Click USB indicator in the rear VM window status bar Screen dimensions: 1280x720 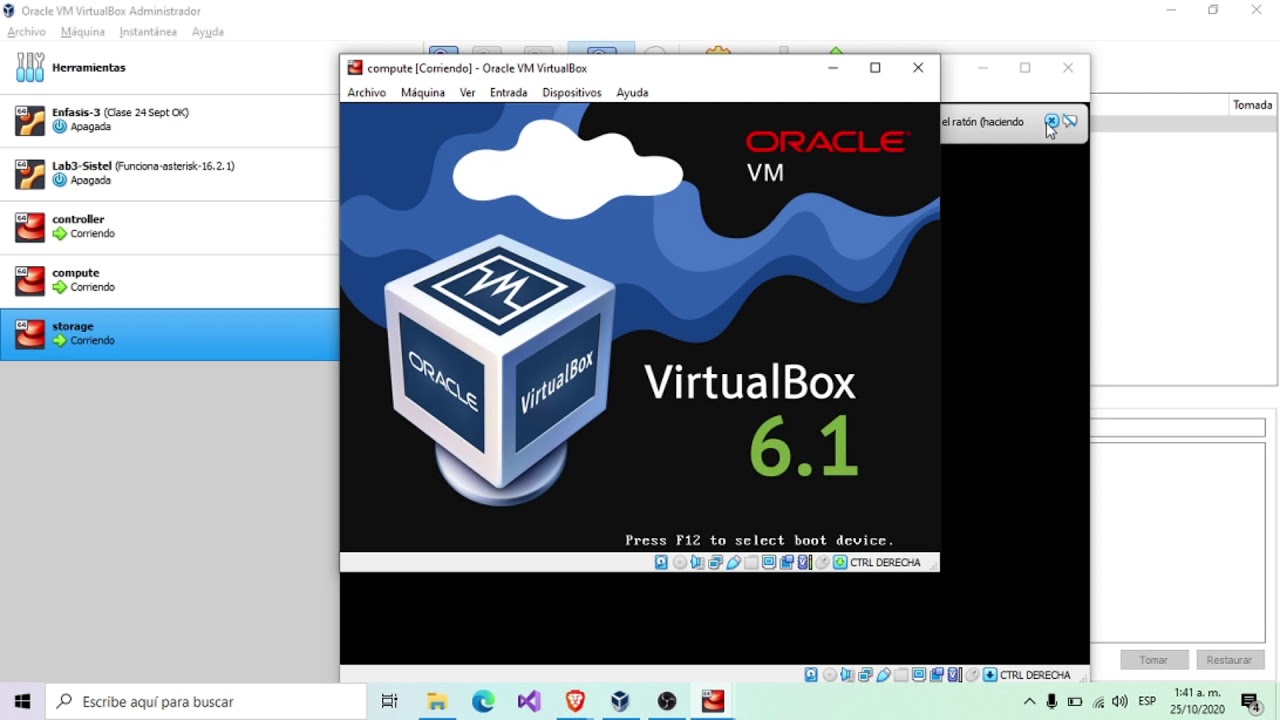pyautogui.click(x=884, y=674)
